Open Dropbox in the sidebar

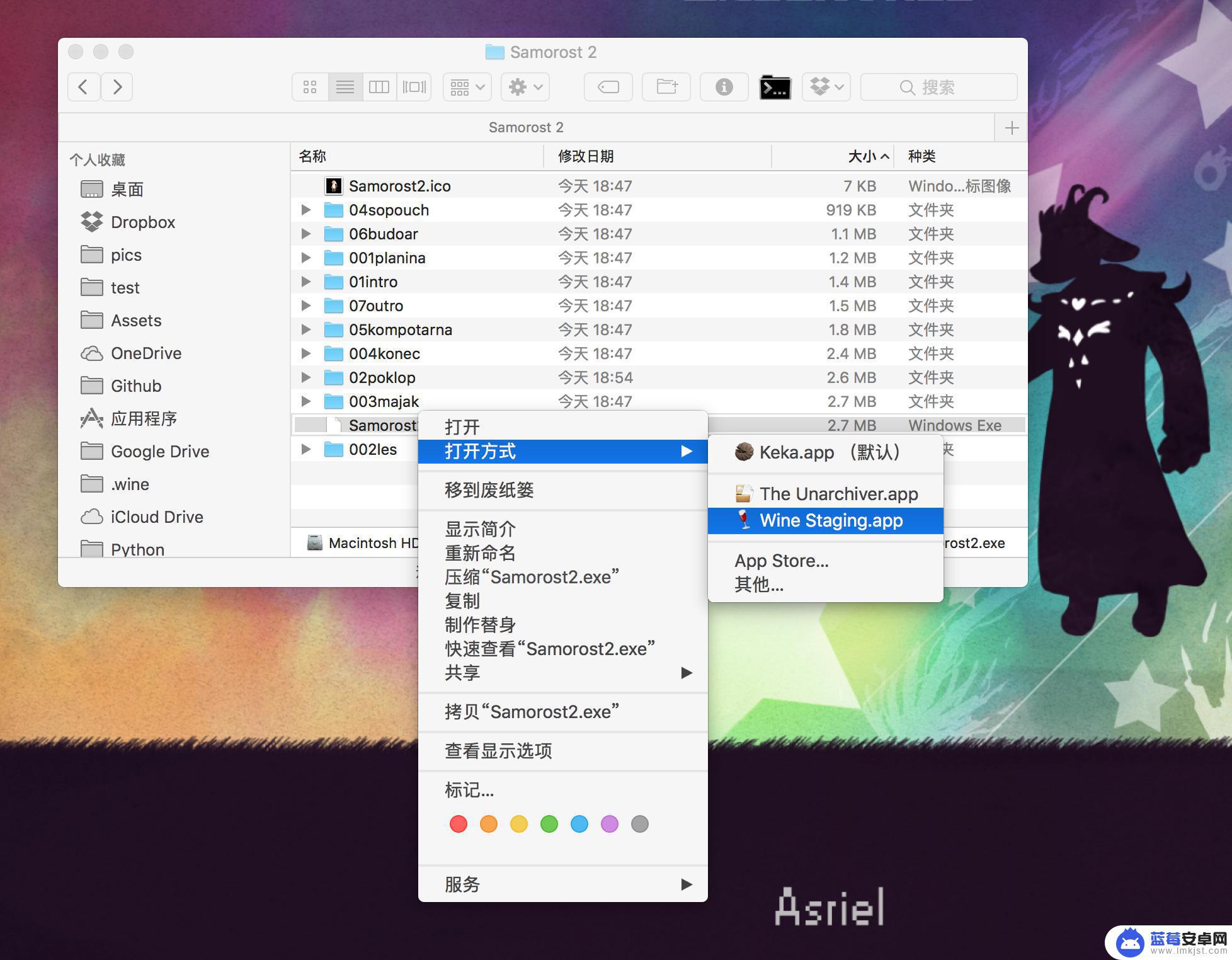[128, 222]
